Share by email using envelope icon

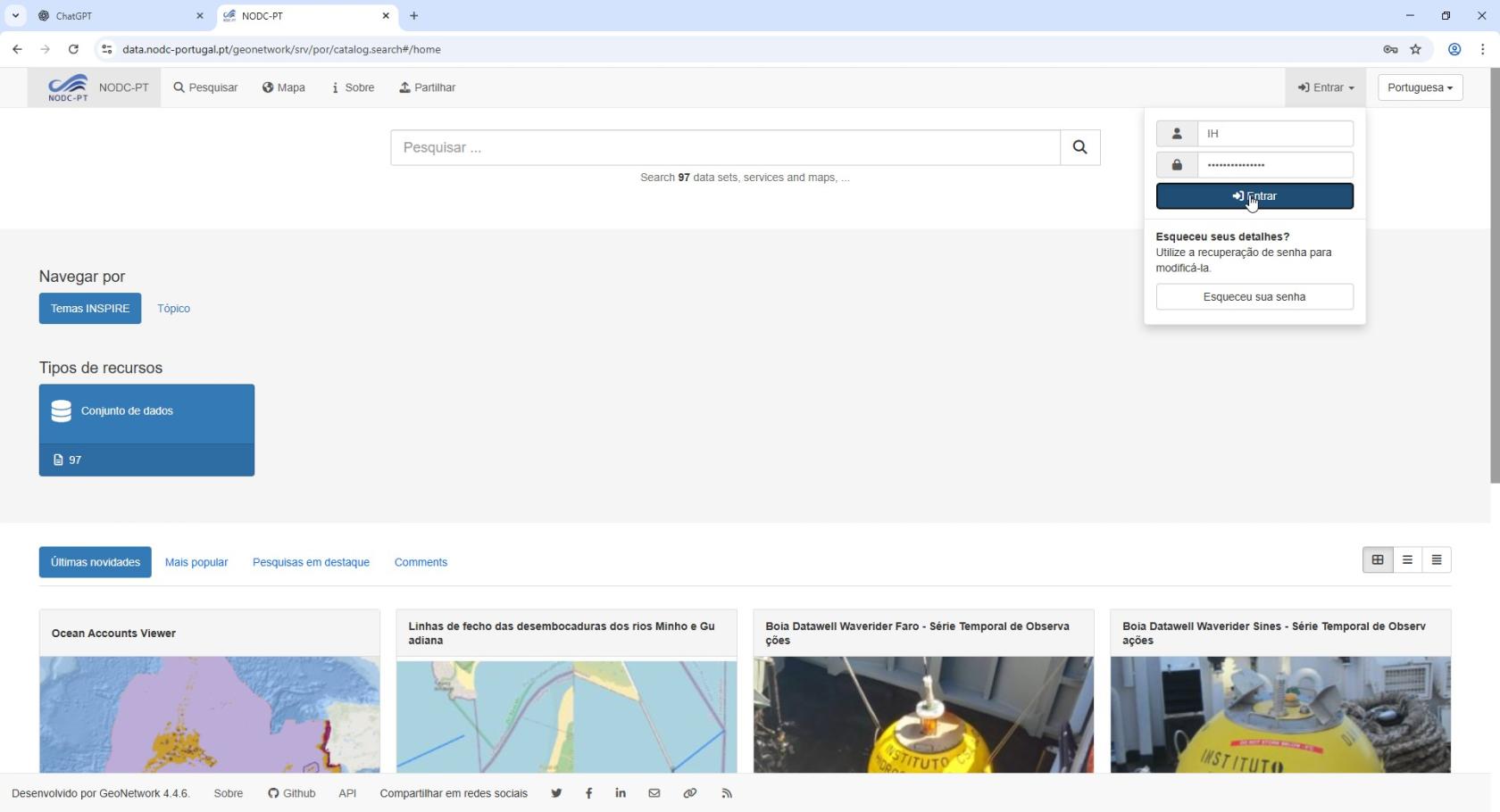(x=654, y=793)
